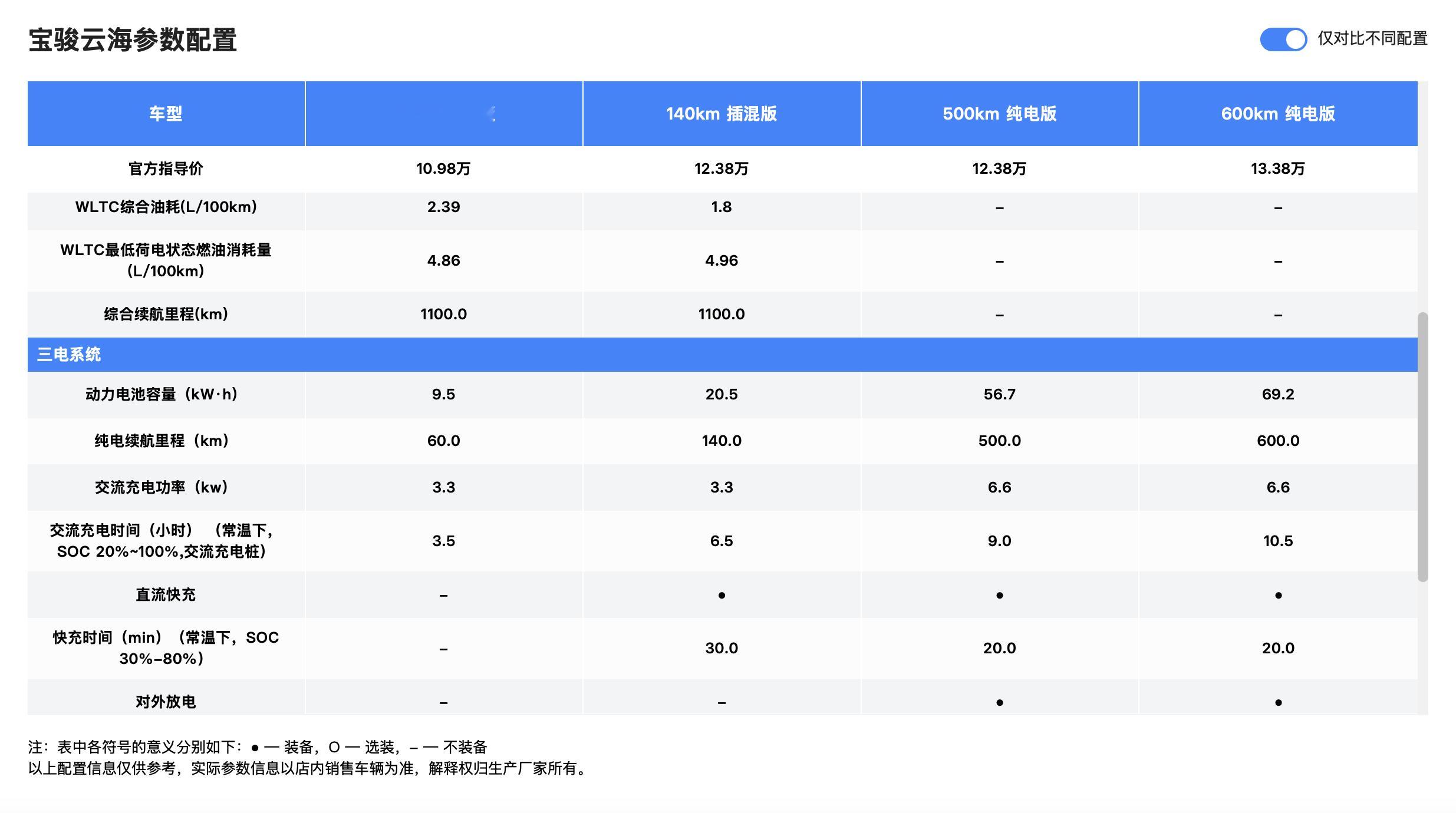
Task: Click the 对外放电 row label
Action: (166, 702)
